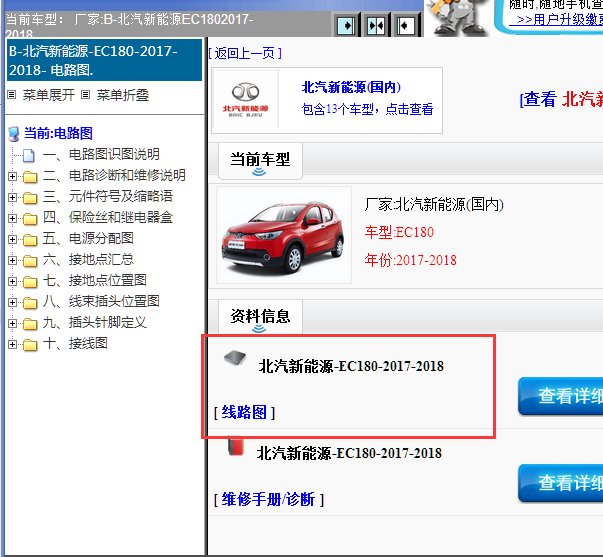Select 当前:电路图 root node
This screenshot has height=557, width=603.
[x=58, y=133]
